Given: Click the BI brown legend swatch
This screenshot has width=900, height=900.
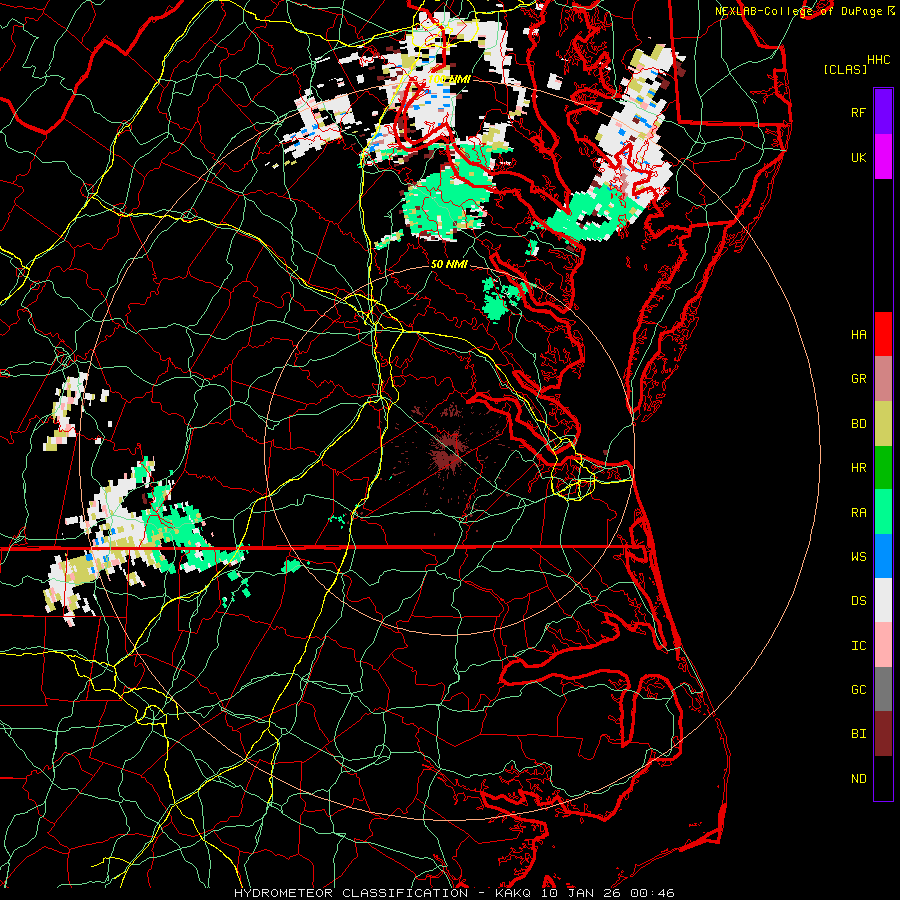Looking at the screenshot, I should tap(883, 734).
